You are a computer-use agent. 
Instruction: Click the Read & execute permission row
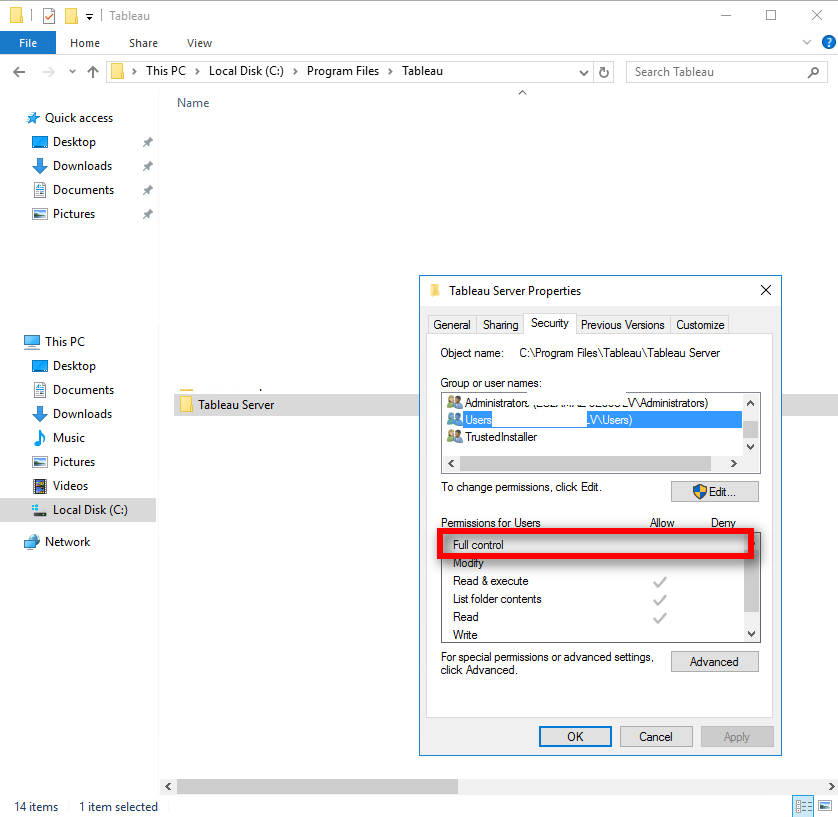pos(593,581)
